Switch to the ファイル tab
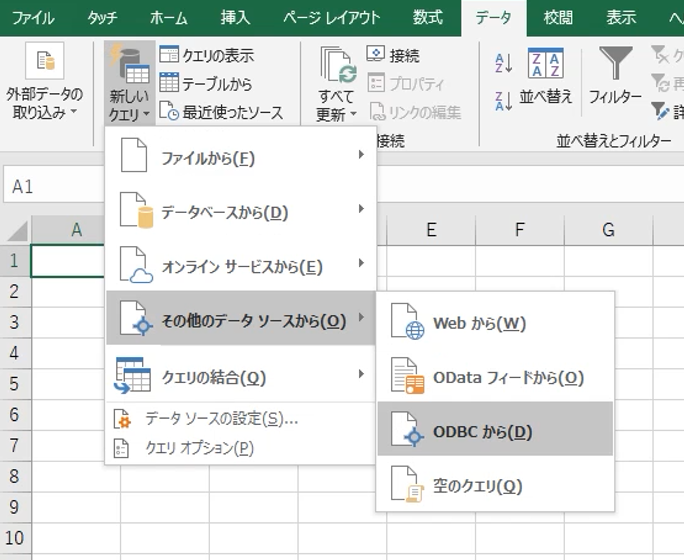 33,18
